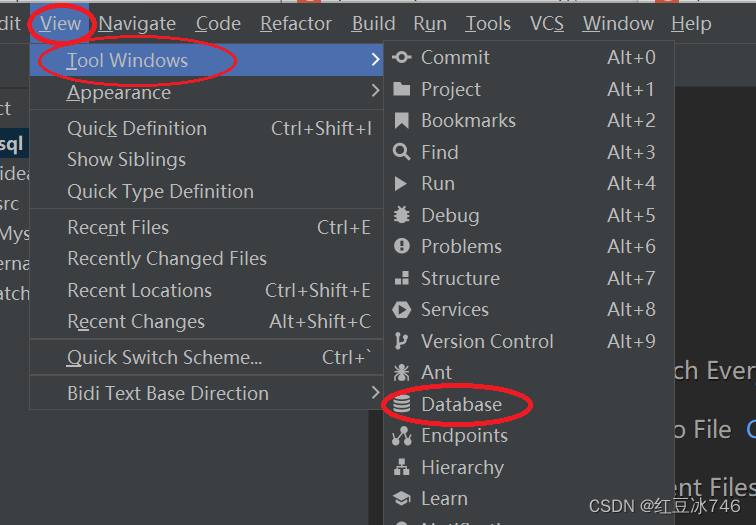The width and height of the screenshot is (756, 525).
Task: Open the VCS menu
Action: point(547,24)
